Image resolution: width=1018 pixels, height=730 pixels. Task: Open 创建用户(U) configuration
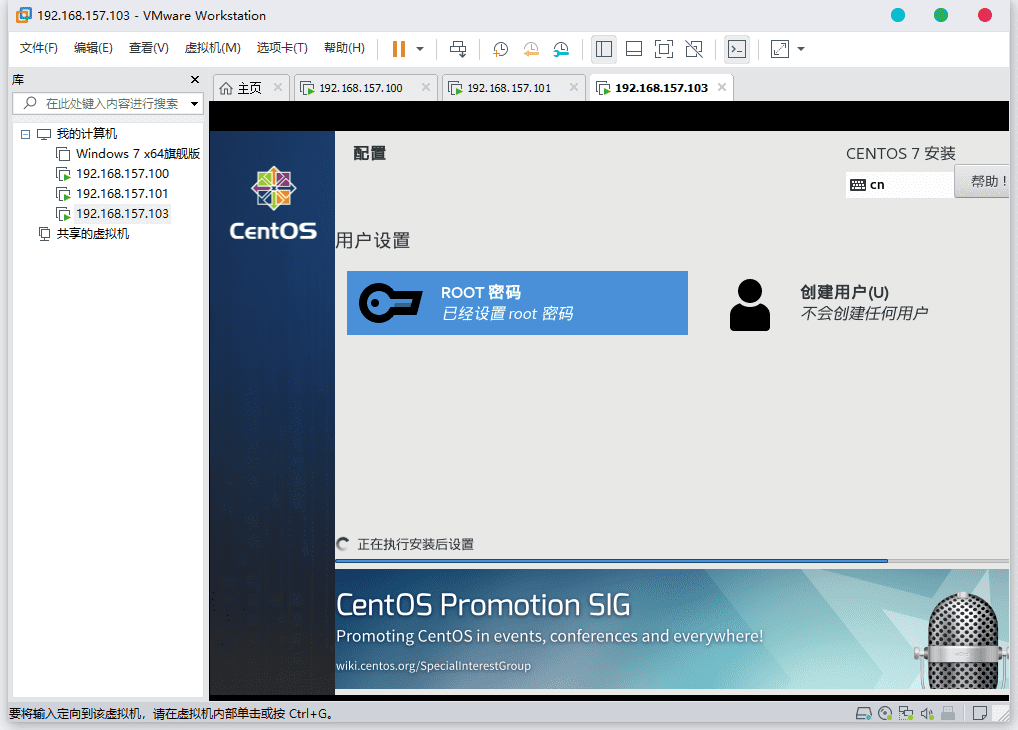click(x=843, y=303)
